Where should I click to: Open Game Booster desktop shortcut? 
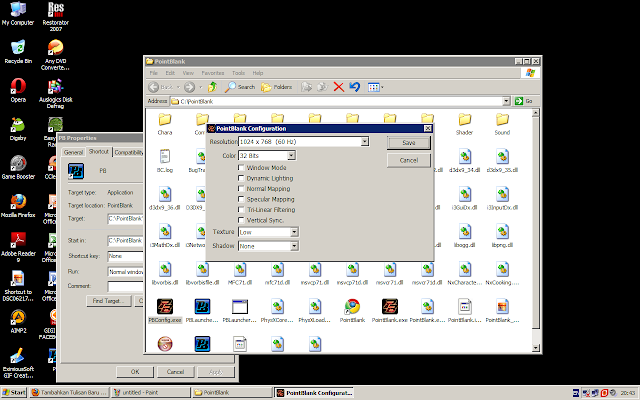pyautogui.click(x=18, y=167)
